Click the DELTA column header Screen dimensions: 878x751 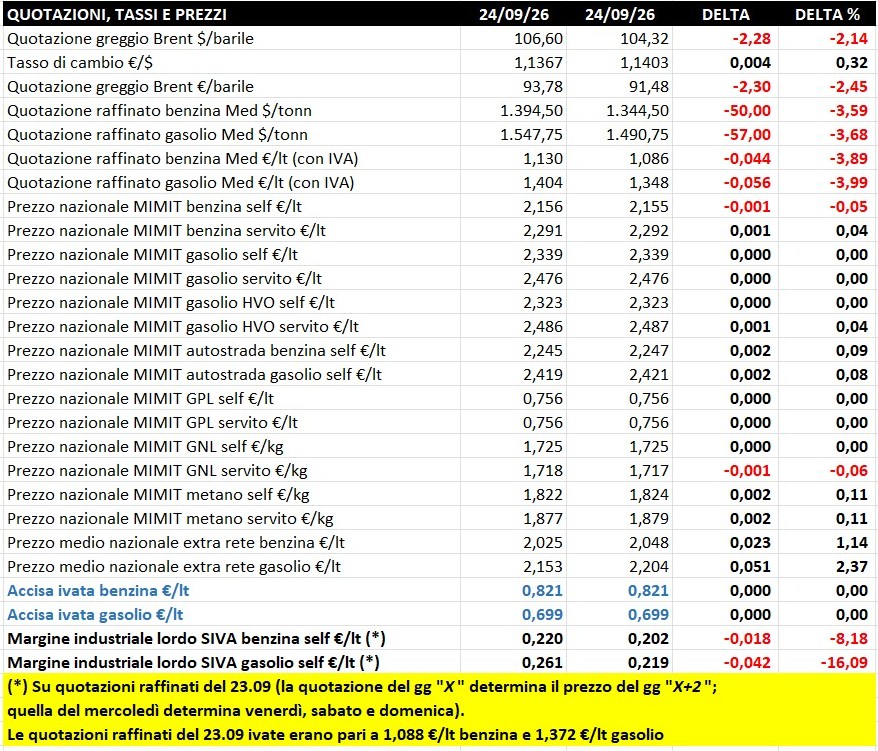point(725,15)
